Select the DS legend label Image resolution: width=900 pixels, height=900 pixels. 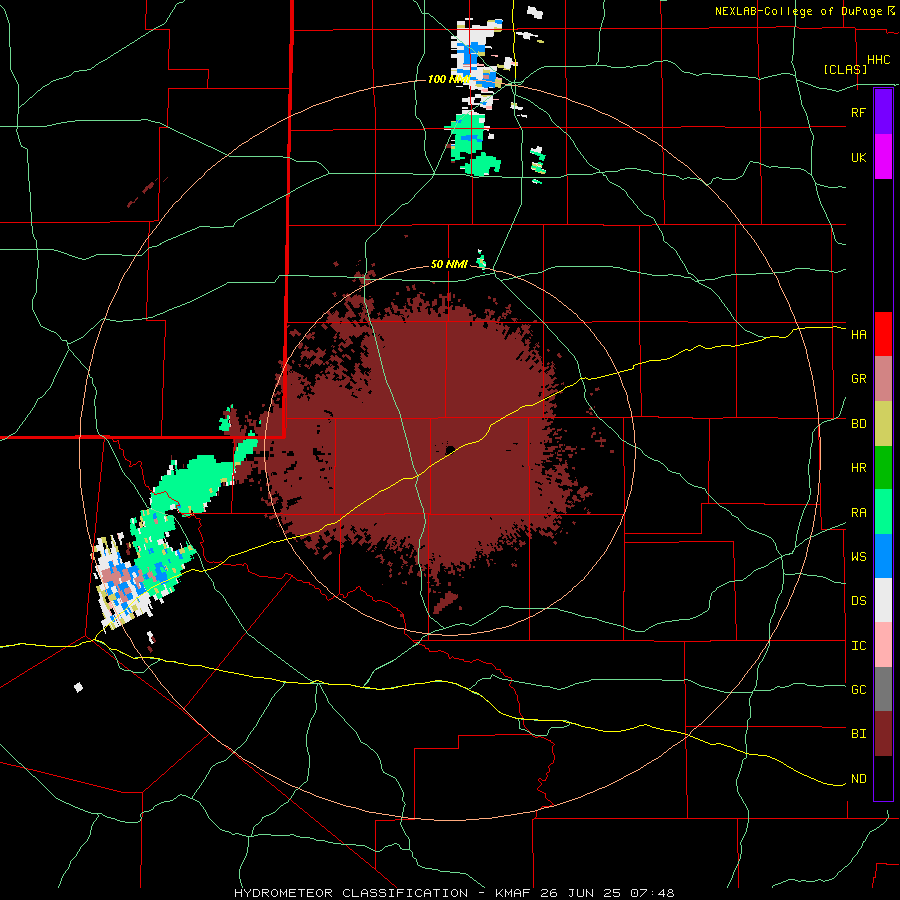point(858,601)
